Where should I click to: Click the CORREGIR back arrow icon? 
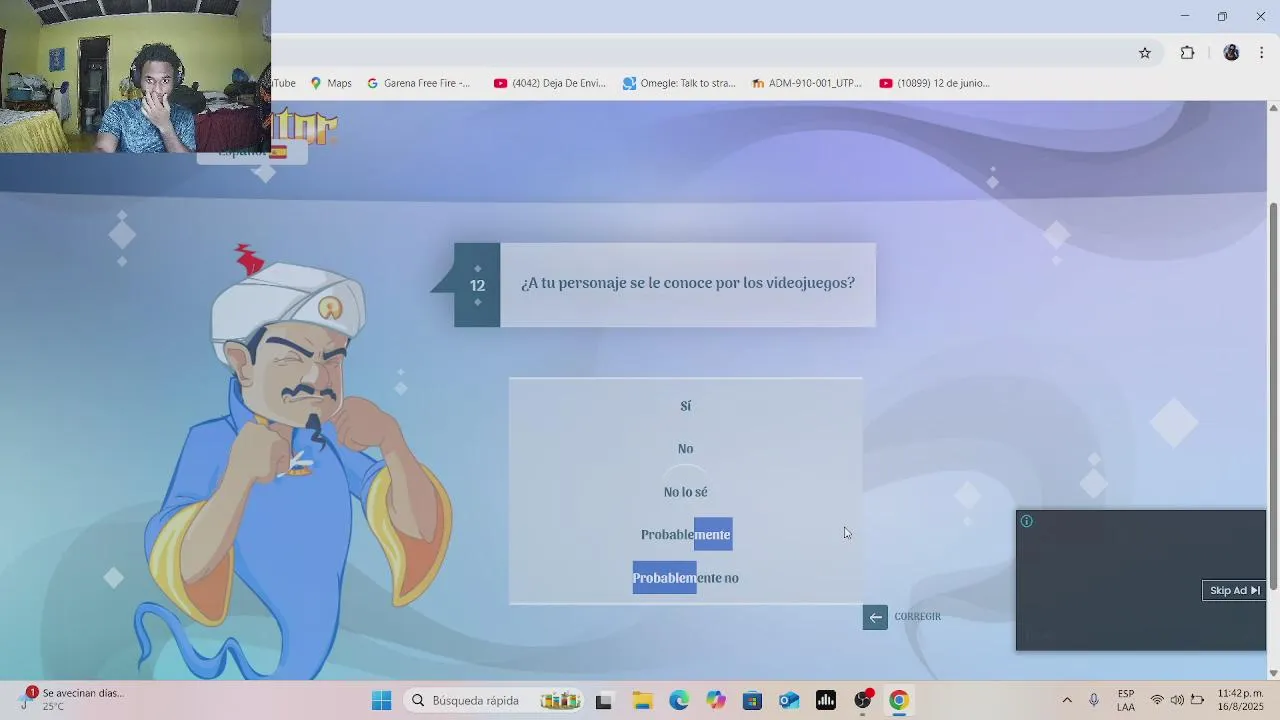(875, 617)
